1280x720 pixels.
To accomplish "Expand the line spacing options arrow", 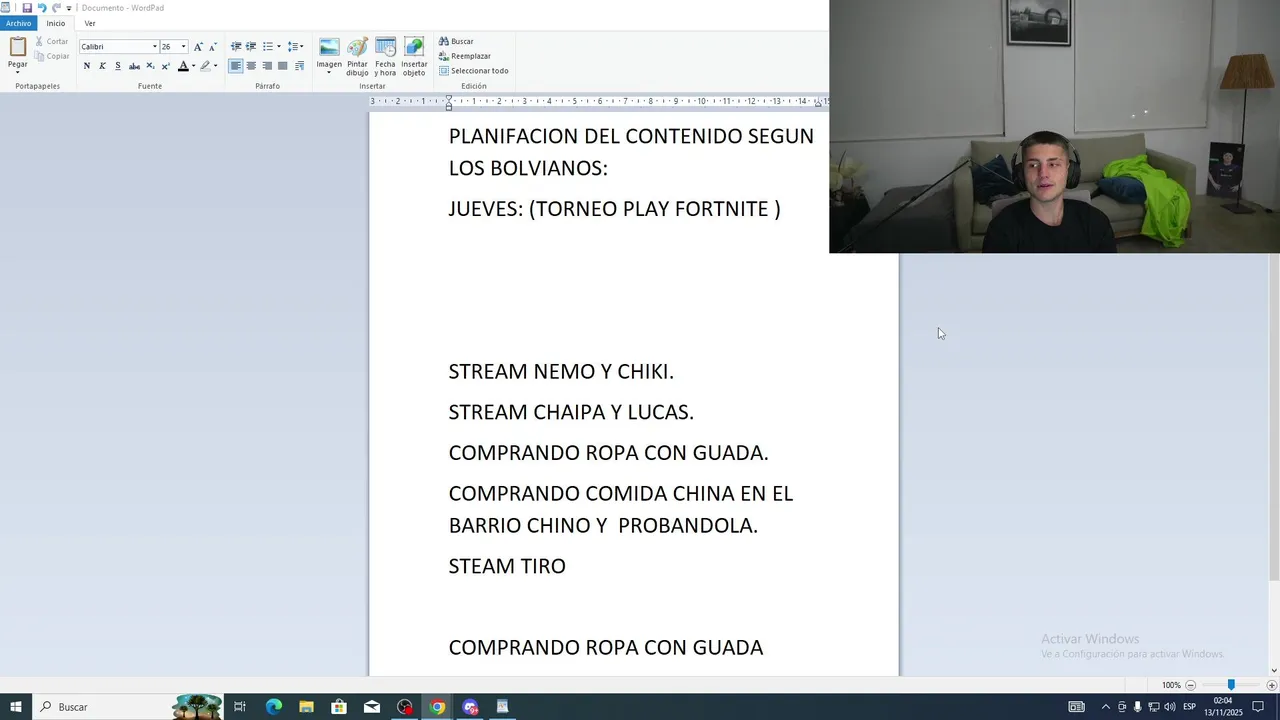I will [x=303, y=47].
